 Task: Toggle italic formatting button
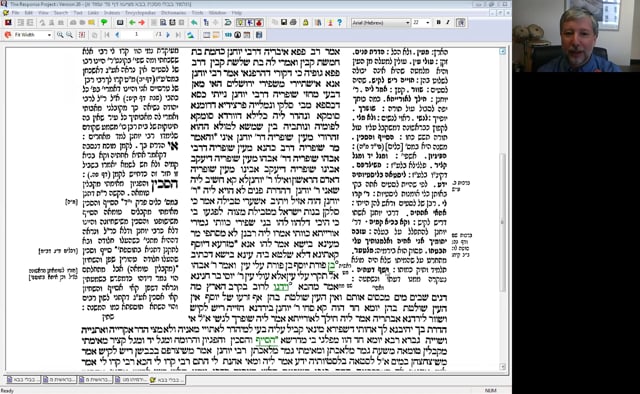click(x=448, y=22)
